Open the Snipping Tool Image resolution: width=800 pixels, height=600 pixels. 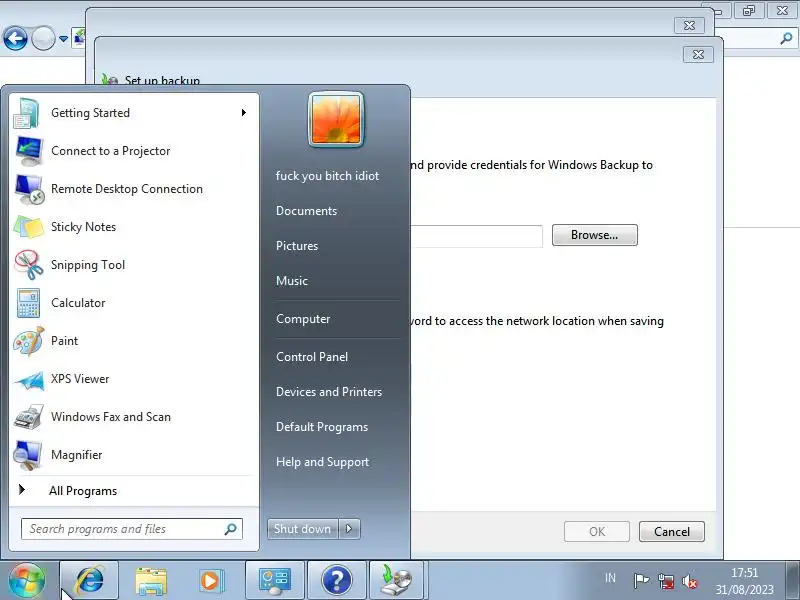(134, 265)
